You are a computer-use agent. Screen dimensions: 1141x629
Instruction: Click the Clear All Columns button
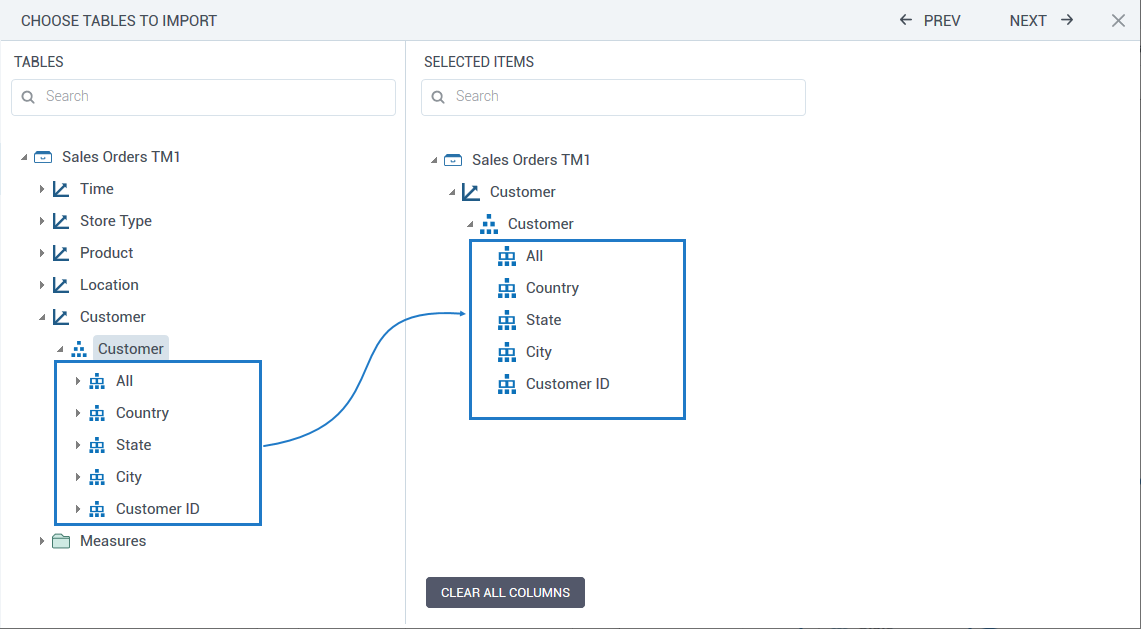pyautogui.click(x=505, y=592)
